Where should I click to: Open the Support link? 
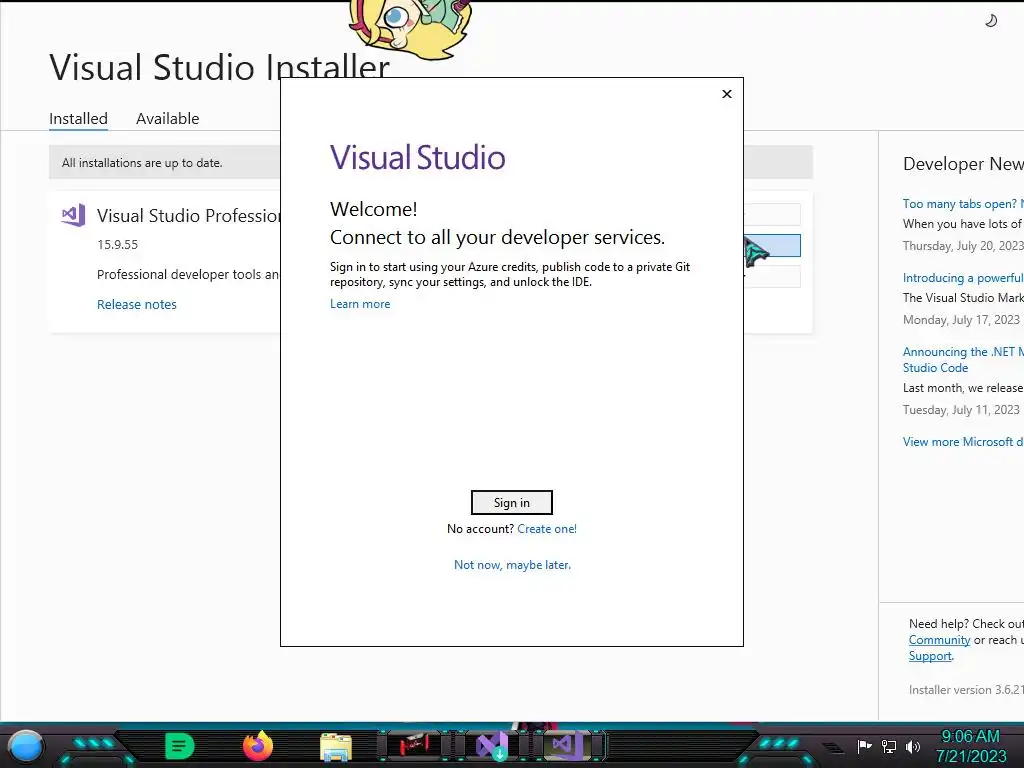coord(930,656)
